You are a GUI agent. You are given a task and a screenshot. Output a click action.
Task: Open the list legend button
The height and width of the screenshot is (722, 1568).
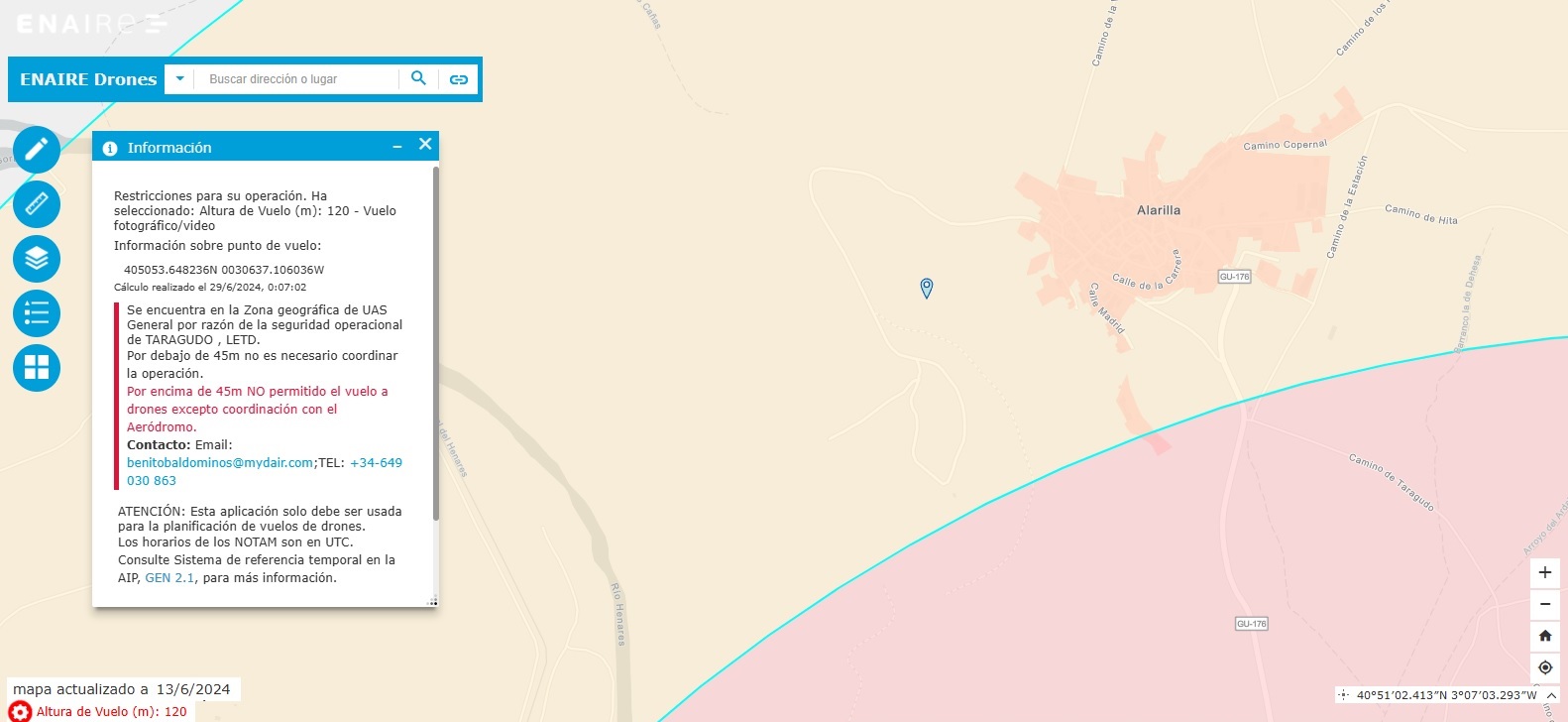(x=37, y=313)
